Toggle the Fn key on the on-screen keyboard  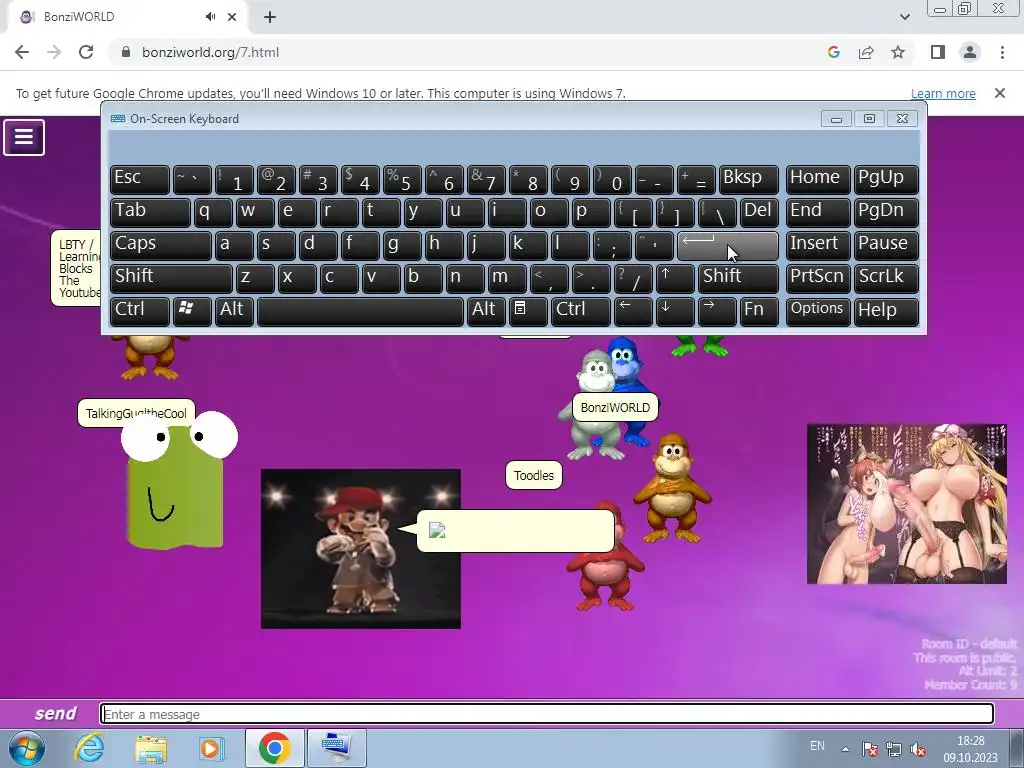[759, 311]
